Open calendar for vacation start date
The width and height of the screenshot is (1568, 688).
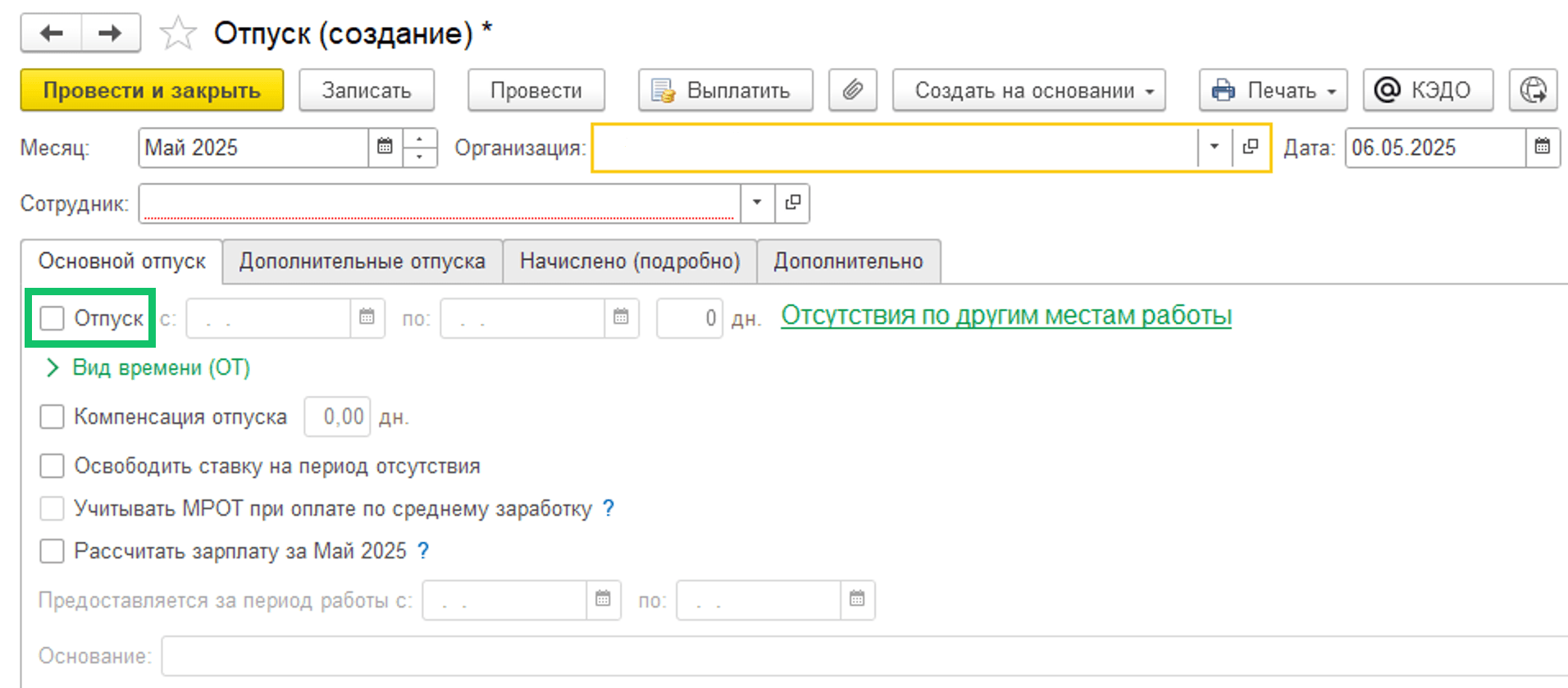pos(367,317)
